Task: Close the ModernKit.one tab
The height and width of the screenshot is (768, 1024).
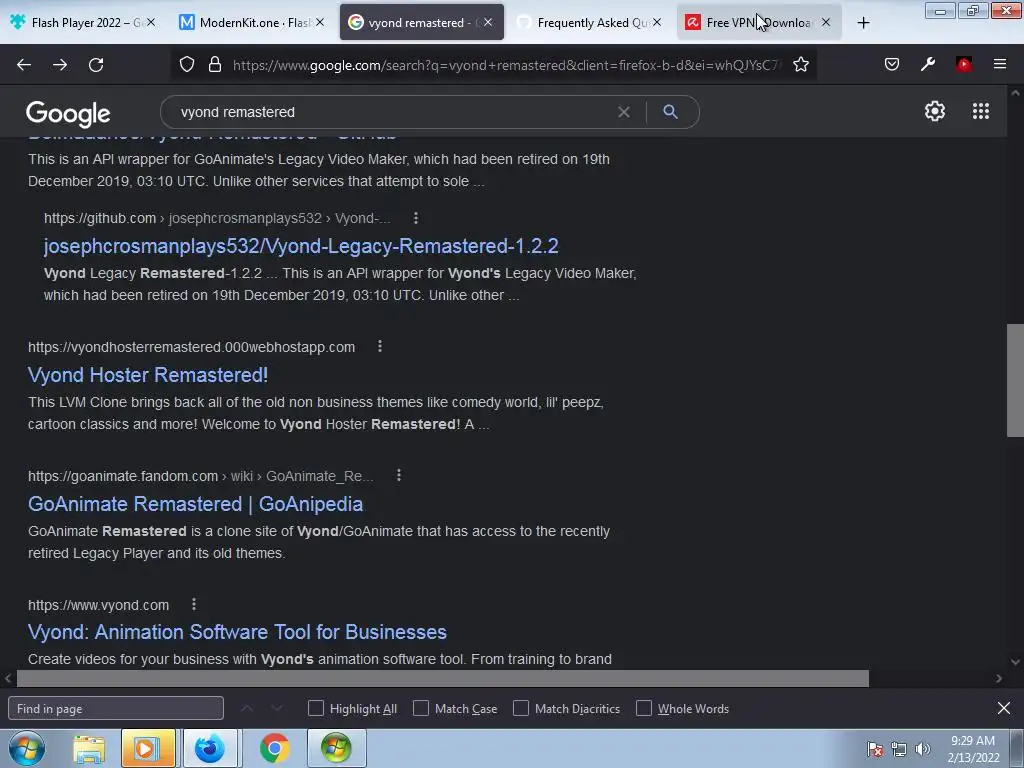Action: 320,23
